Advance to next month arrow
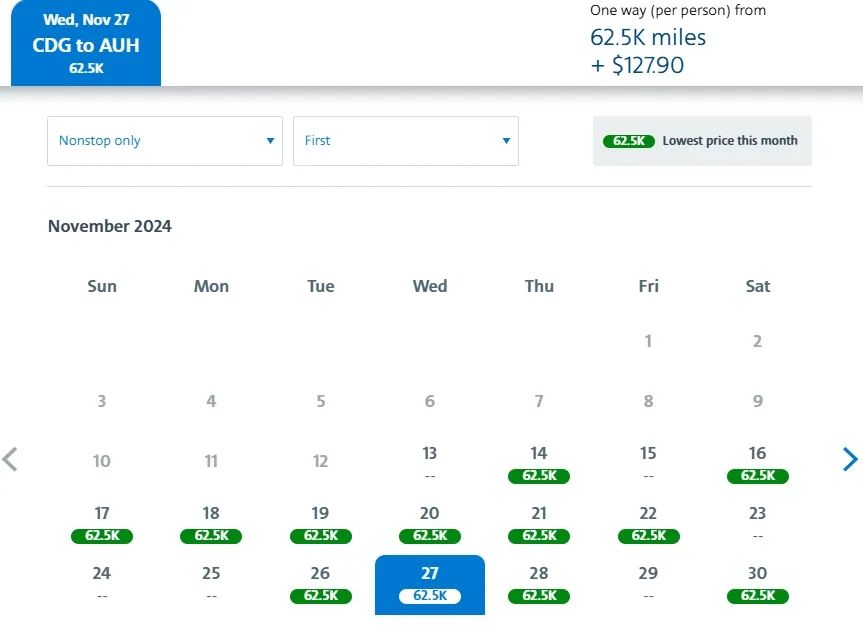 click(850, 459)
